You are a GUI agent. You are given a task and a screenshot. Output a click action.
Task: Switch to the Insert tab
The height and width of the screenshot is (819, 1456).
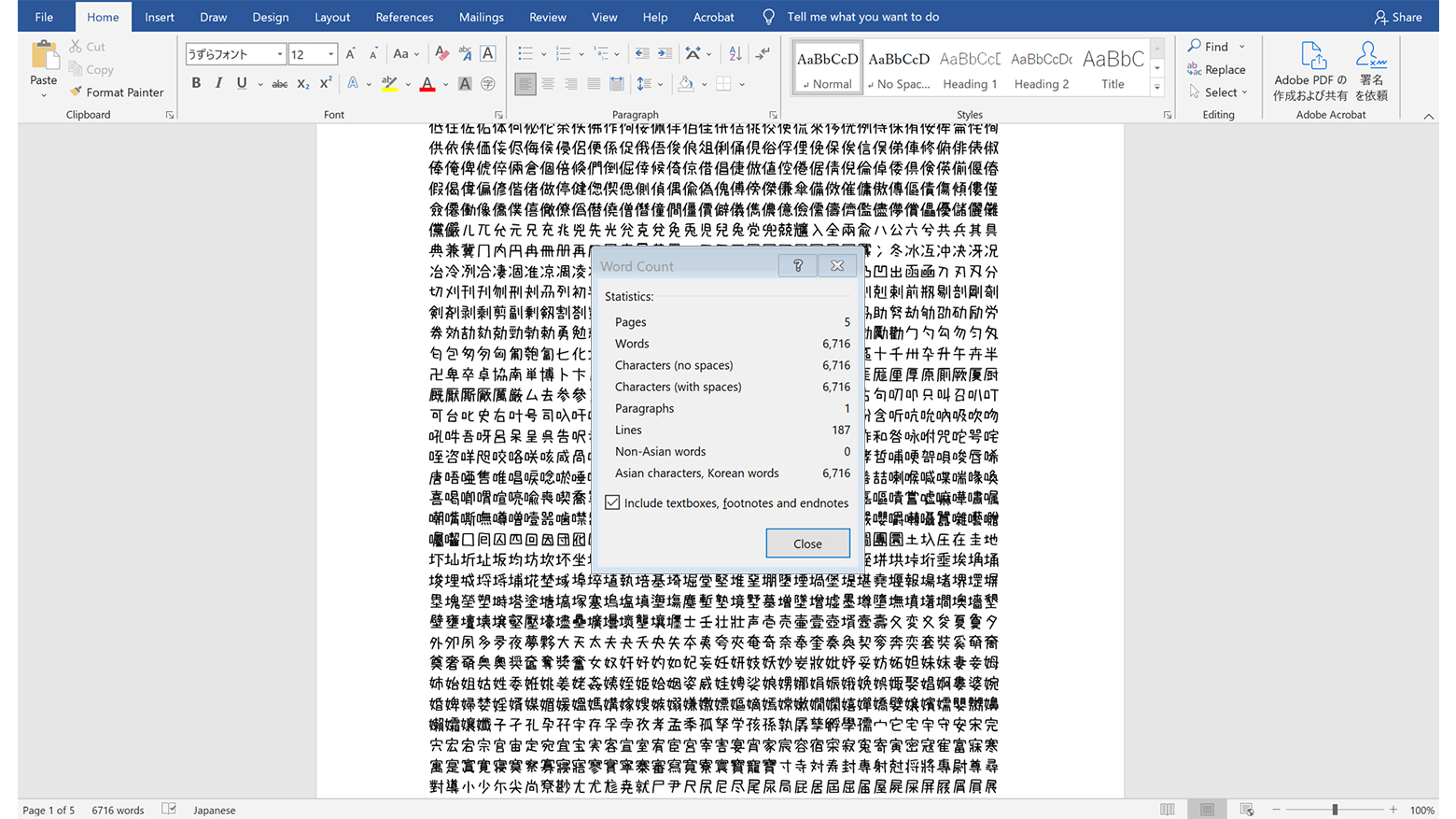pyautogui.click(x=160, y=17)
